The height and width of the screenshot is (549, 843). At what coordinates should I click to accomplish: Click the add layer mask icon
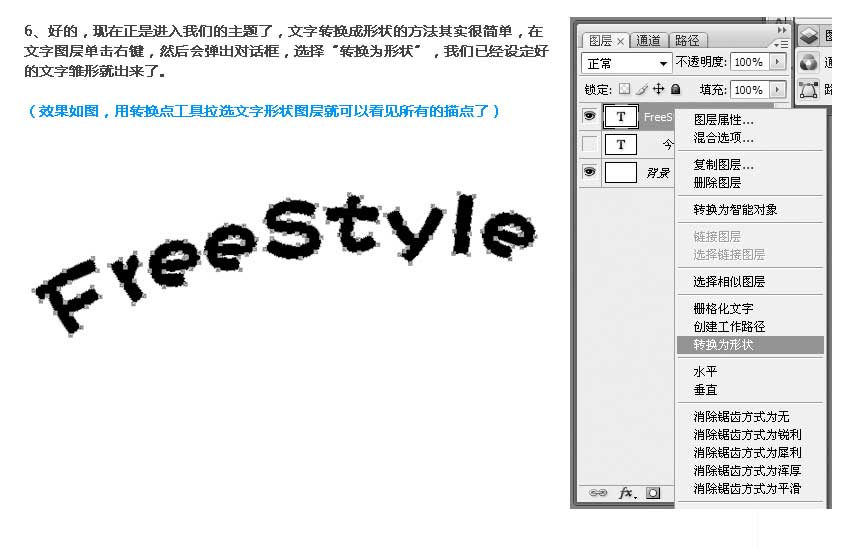tap(653, 493)
